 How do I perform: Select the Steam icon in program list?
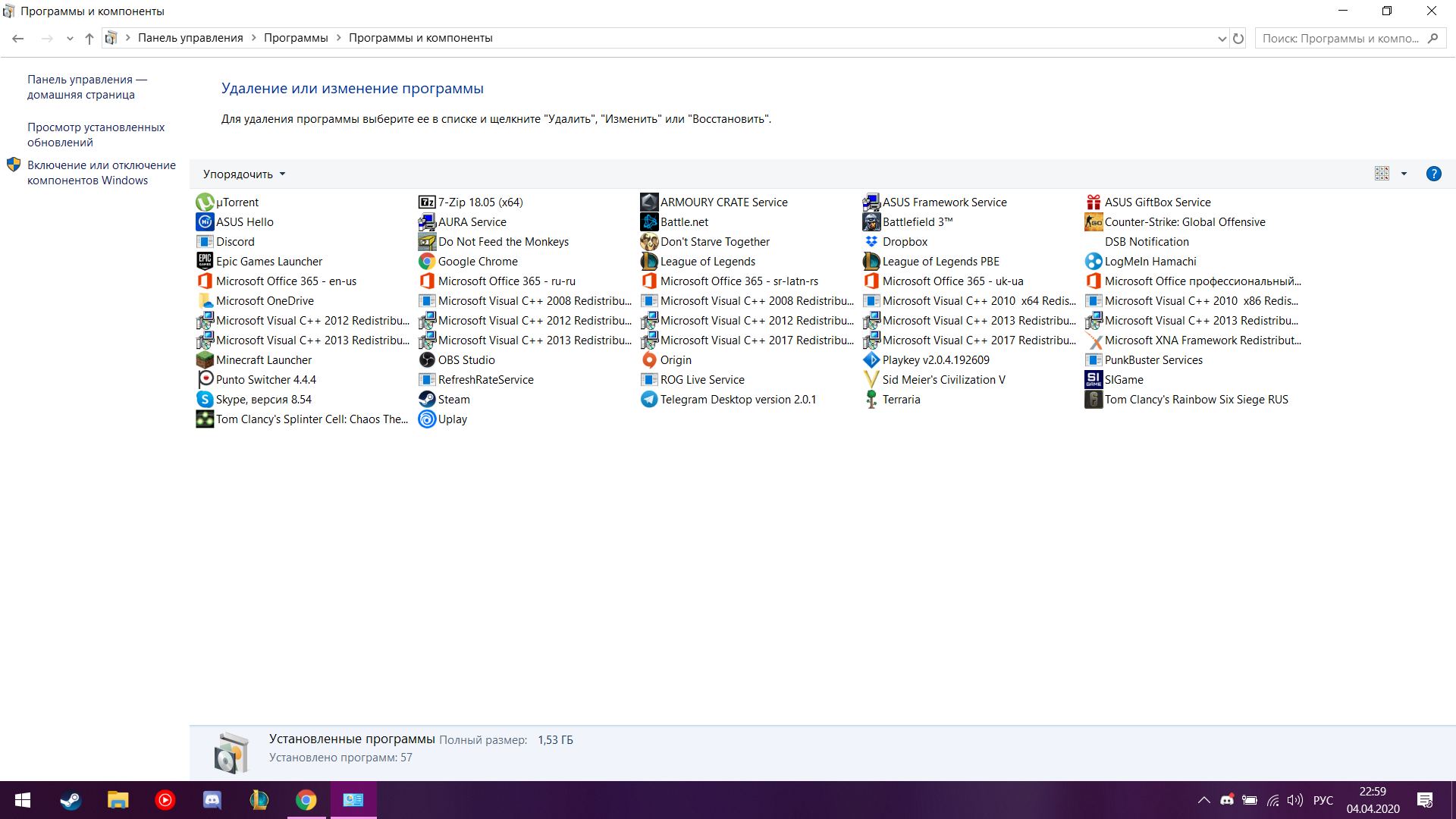click(427, 400)
